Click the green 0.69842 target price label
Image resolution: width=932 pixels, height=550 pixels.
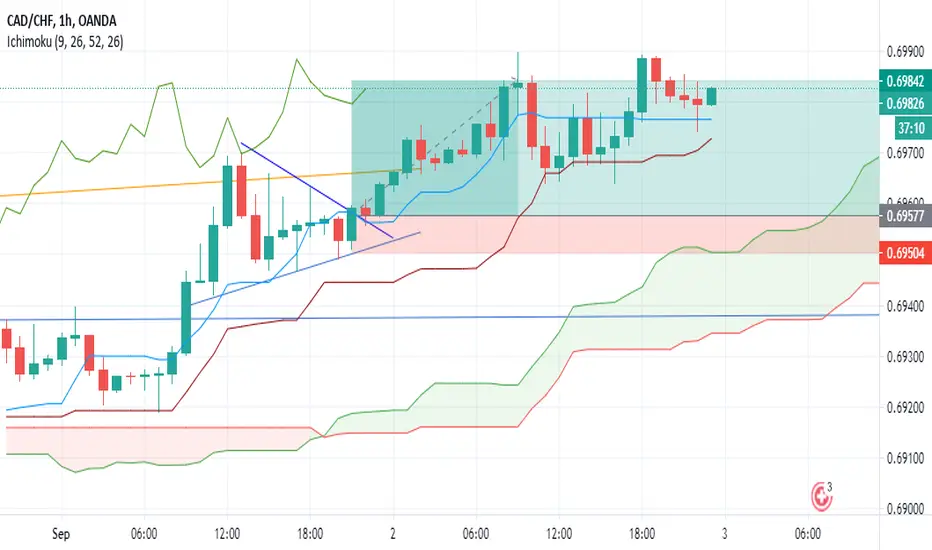pos(905,81)
